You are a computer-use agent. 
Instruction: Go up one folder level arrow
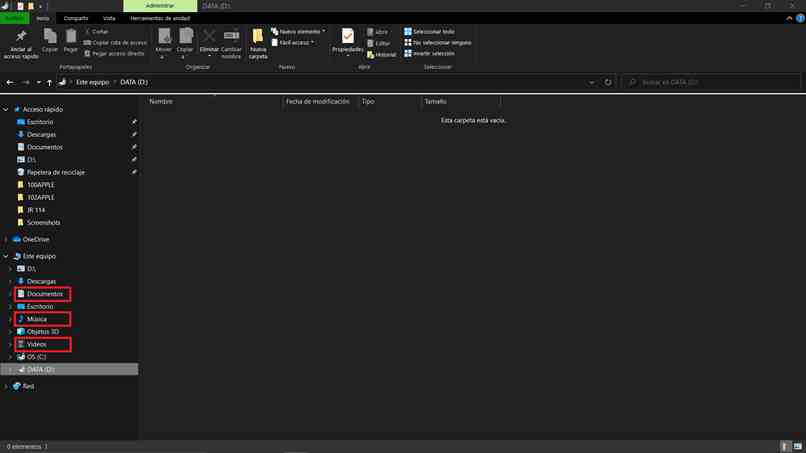[x=50, y=82]
